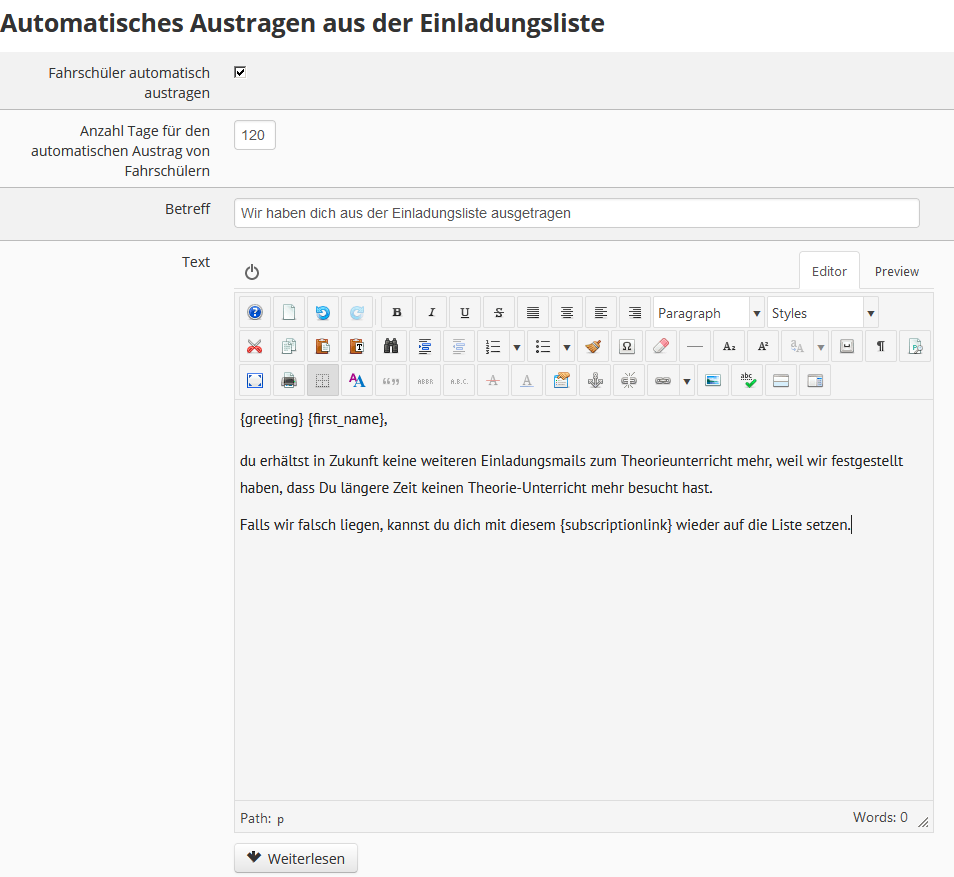Open the Paragraph format dropdown
This screenshot has height=877, width=954.
click(708, 313)
